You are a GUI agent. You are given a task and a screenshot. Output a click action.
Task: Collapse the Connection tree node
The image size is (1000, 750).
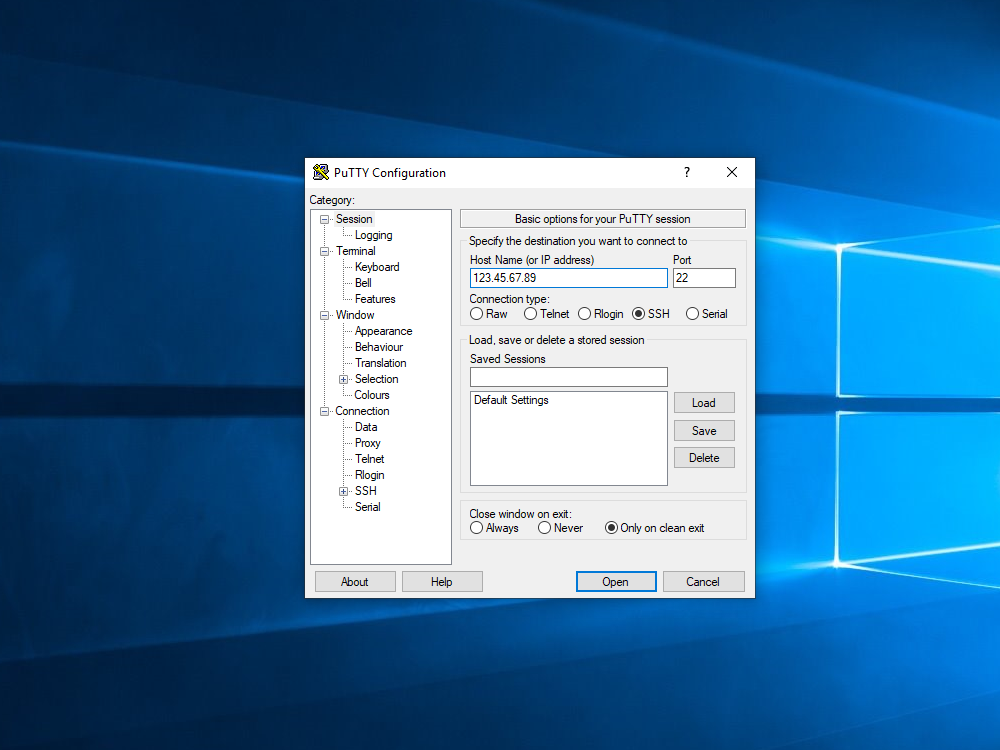(x=325, y=411)
